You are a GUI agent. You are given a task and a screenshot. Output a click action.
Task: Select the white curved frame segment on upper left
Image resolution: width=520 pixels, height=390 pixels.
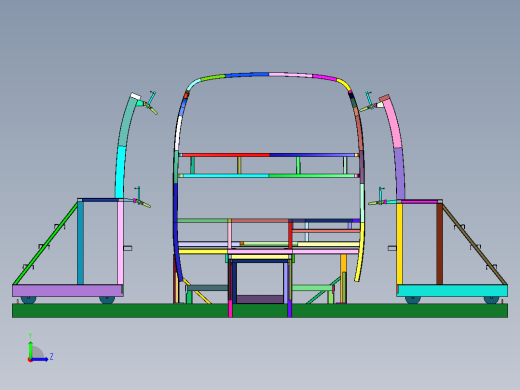179,133
